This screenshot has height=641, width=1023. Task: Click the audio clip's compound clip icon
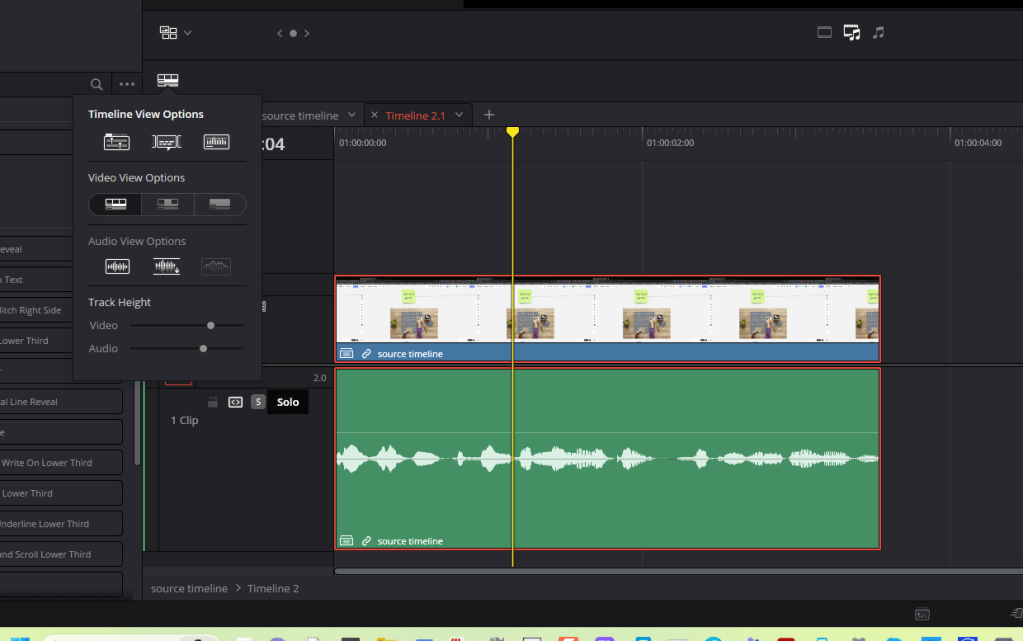click(346, 540)
